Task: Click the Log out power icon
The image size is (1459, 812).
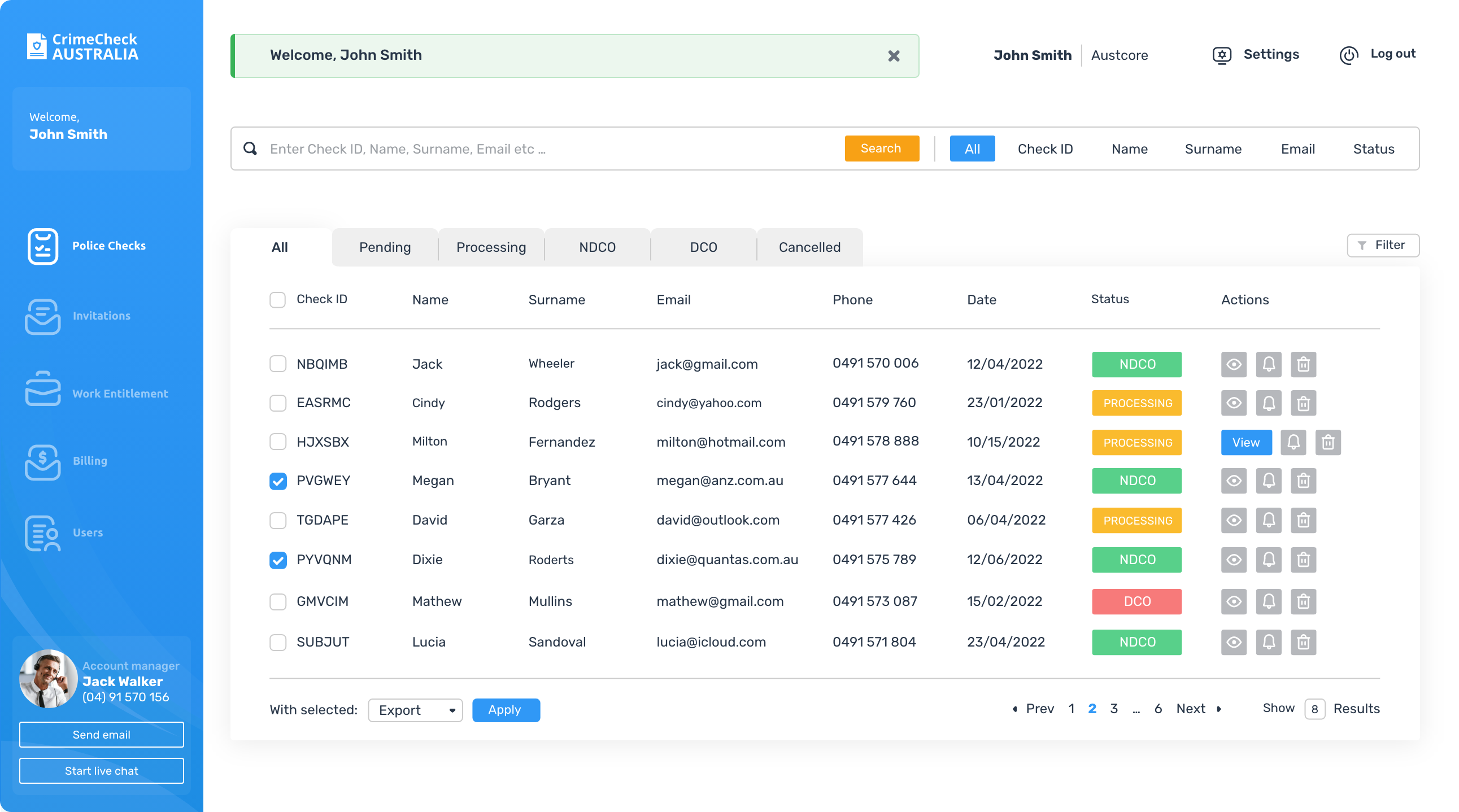Action: [1348, 55]
